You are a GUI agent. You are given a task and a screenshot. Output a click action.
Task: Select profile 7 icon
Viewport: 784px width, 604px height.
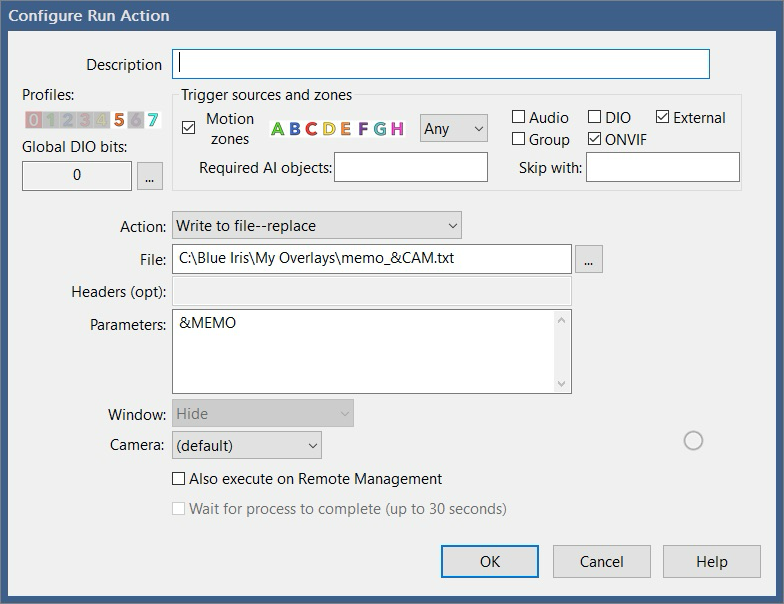click(x=152, y=121)
